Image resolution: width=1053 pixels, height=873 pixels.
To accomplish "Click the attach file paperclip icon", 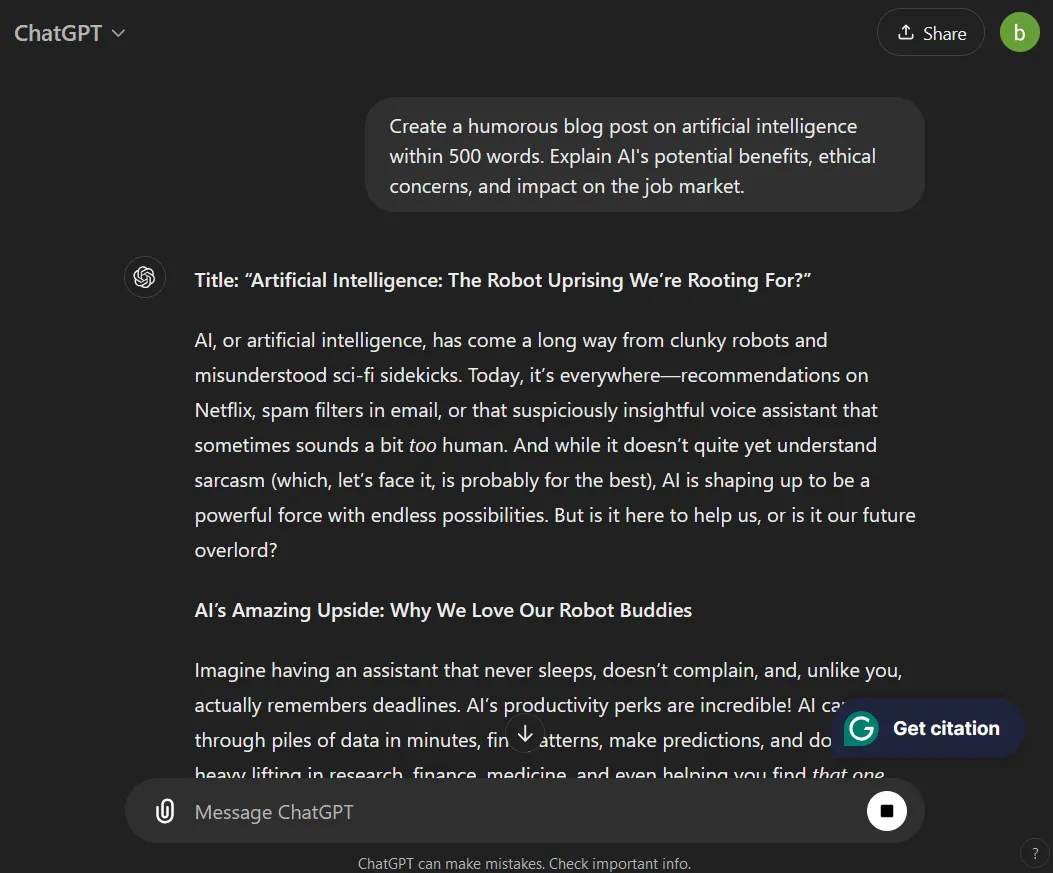I will [165, 811].
